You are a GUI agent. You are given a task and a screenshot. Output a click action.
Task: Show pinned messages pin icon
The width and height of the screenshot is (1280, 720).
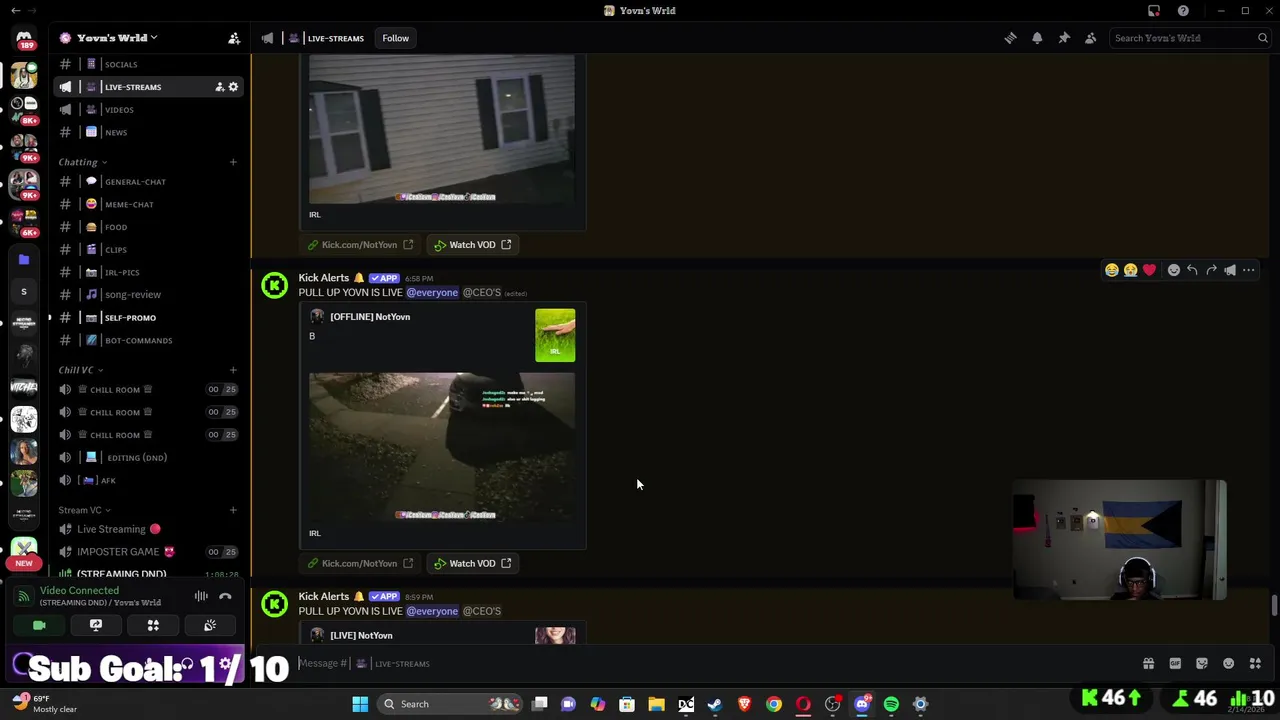click(1064, 38)
